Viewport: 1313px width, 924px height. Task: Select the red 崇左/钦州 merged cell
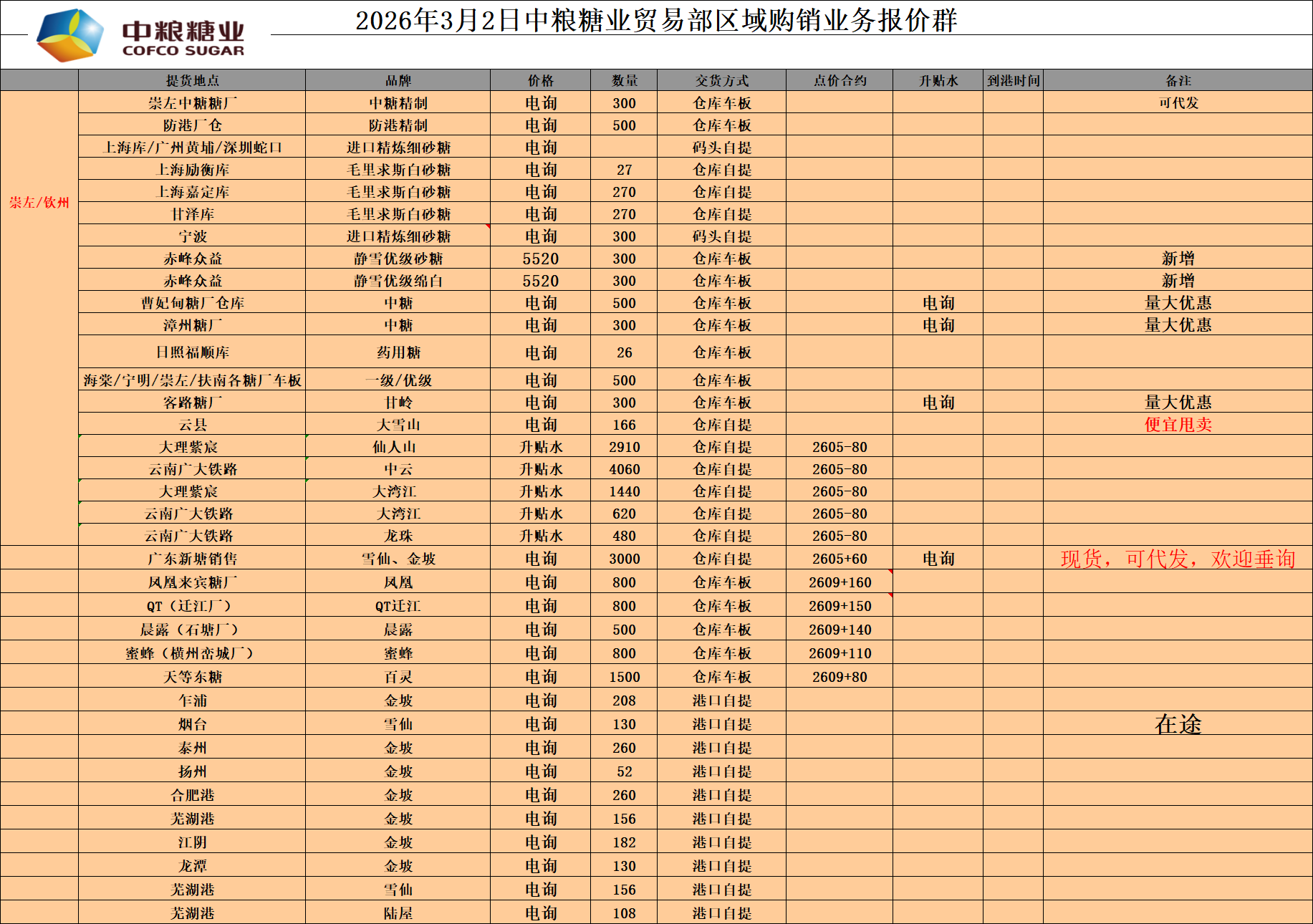tap(39, 203)
